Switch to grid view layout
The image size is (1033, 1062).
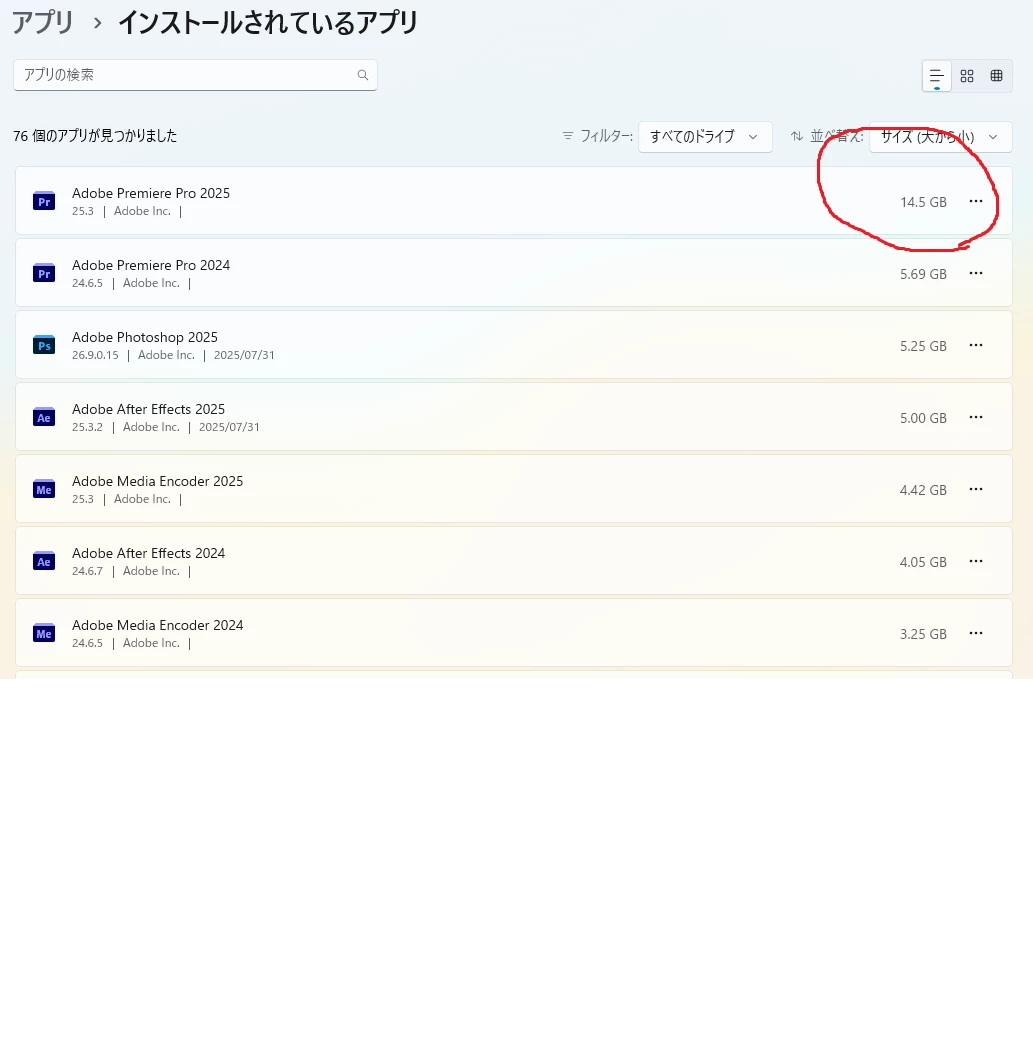coord(967,76)
